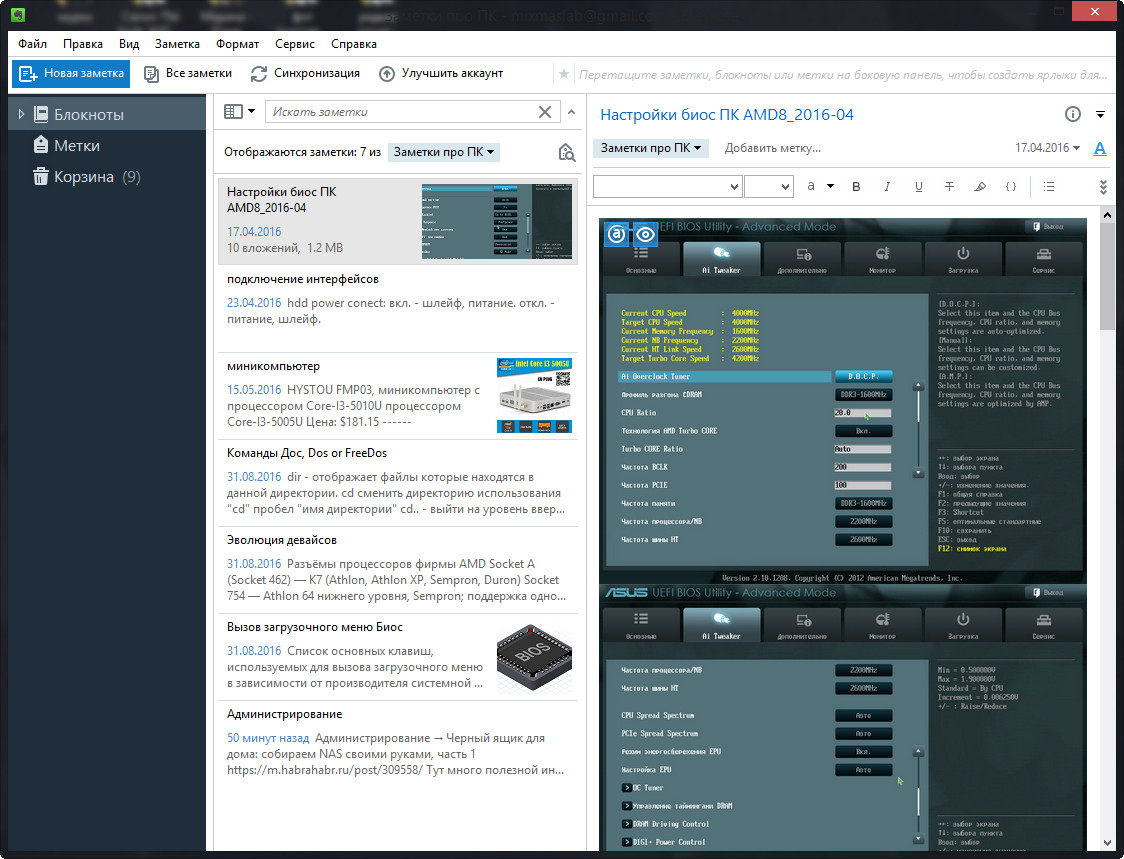The width and height of the screenshot is (1124, 859).
Task: Open note info via the circled-i icon
Action: (x=1073, y=115)
